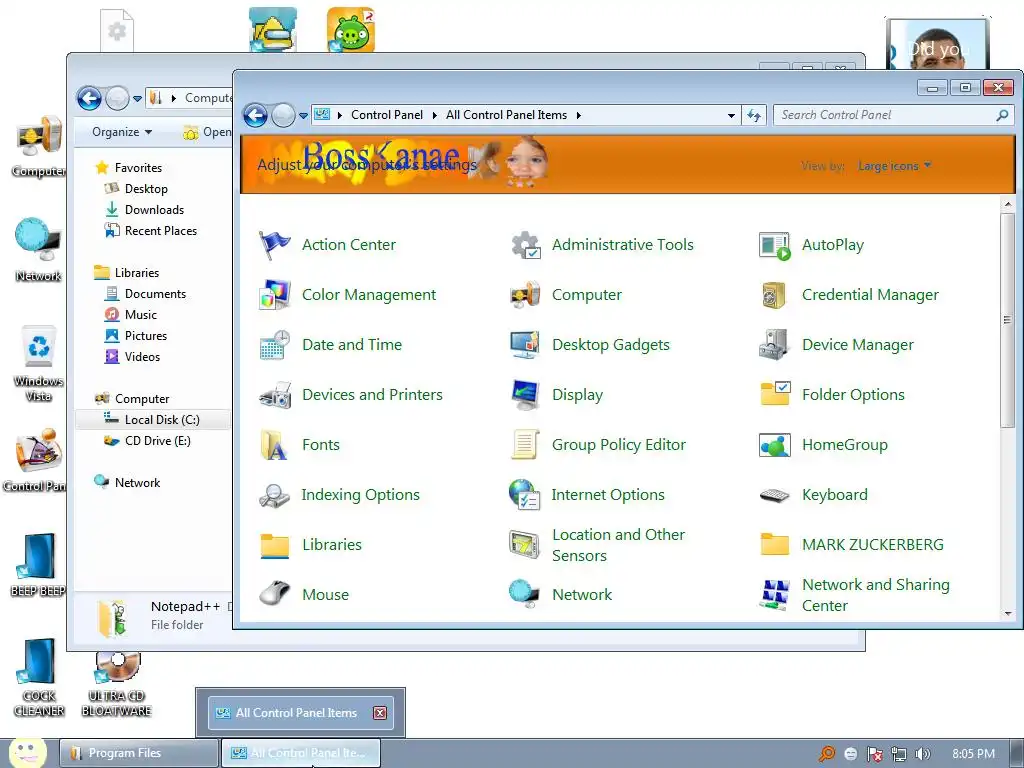Click the Internet Options link text
Screen dimensions: 1024x768
pyautogui.click(x=607, y=495)
